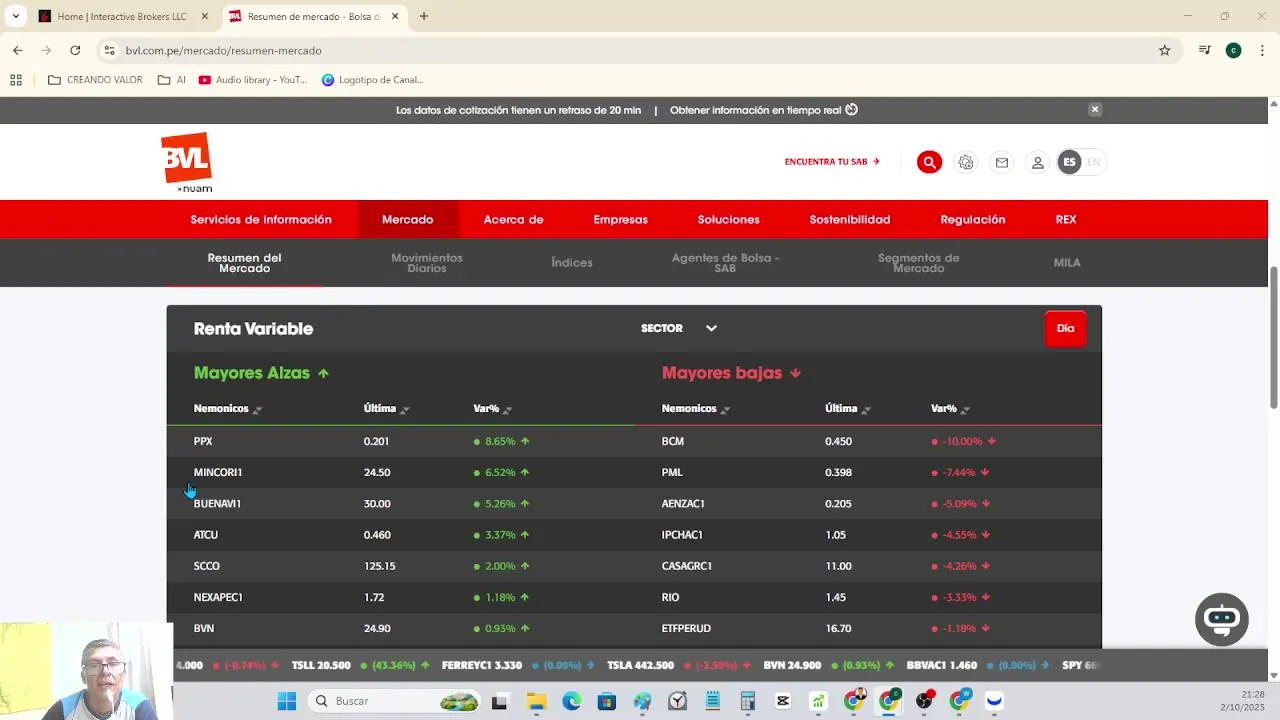Select the Índices tab
The height and width of the screenshot is (720, 1280).
572,263
